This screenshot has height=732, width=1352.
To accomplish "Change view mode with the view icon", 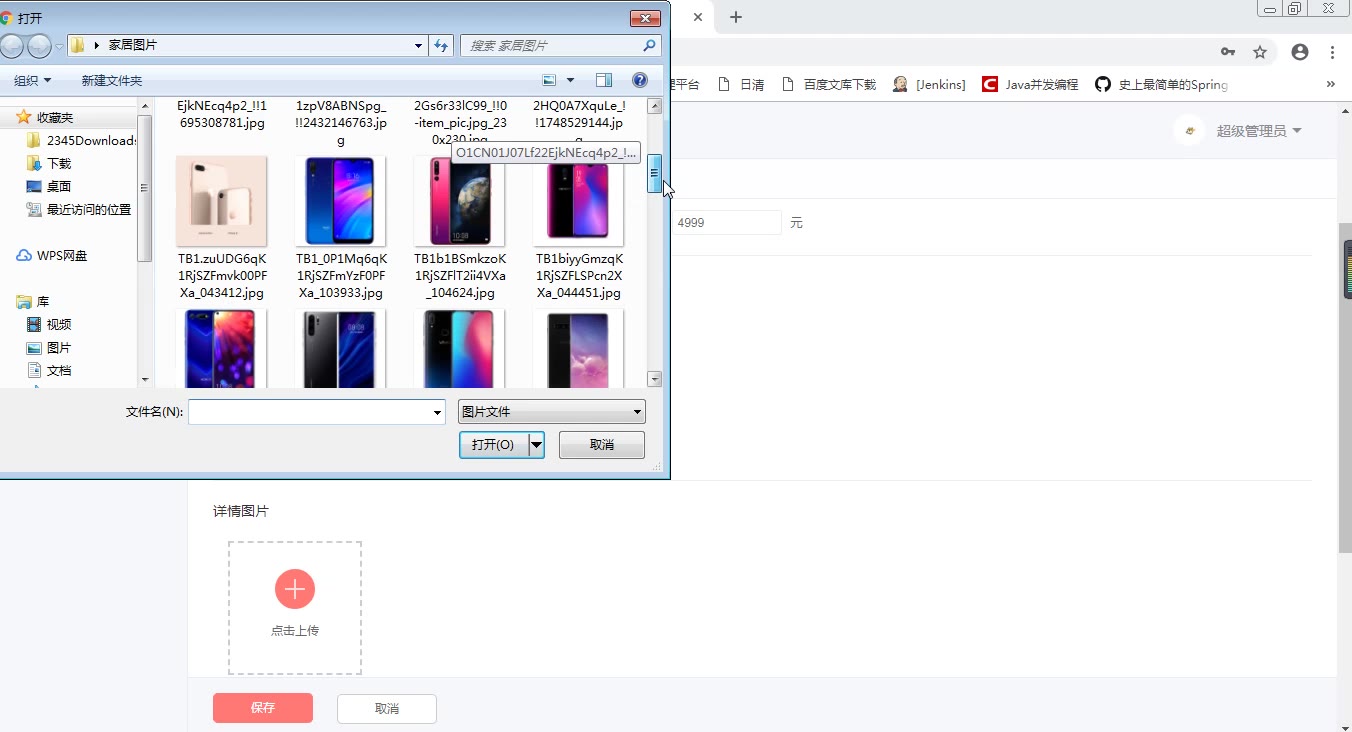I will (549, 80).
